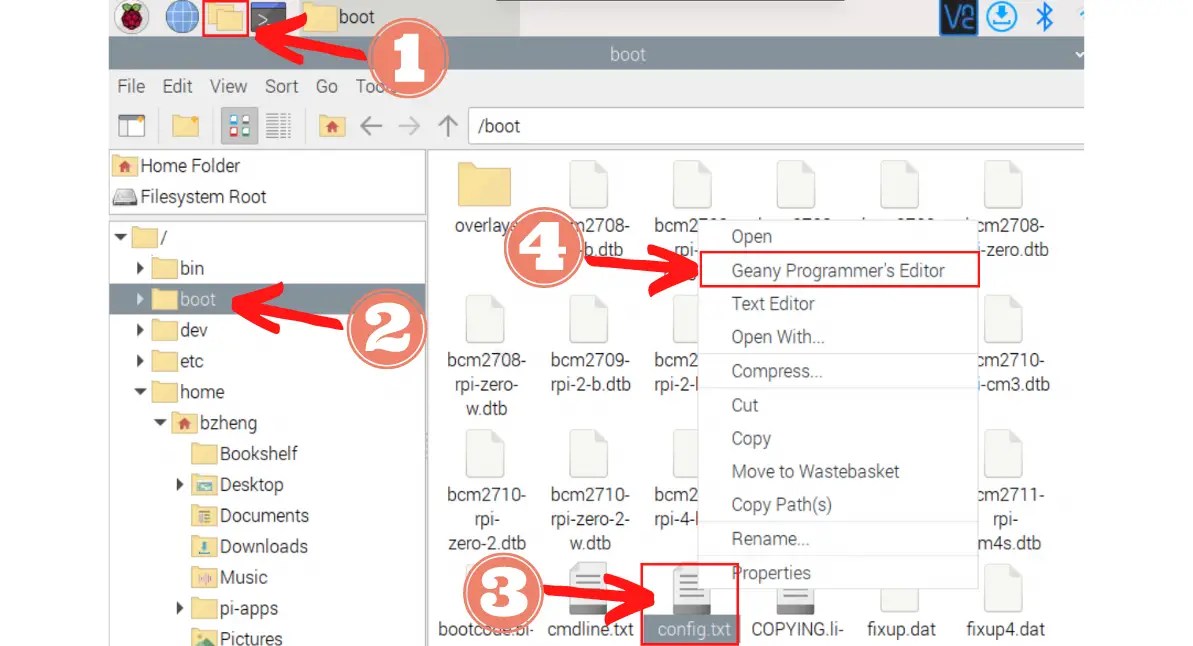The width and height of the screenshot is (1193, 646).
Task: Select the bzheng folder in tree
Action: [215, 422]
